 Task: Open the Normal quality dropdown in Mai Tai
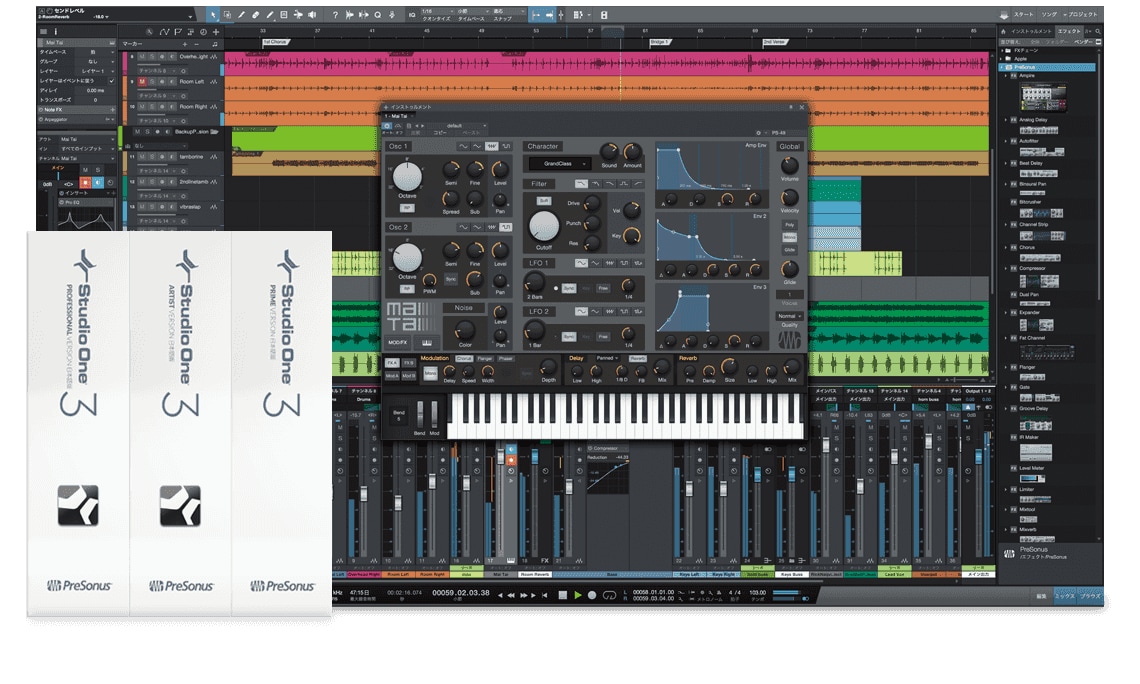pyautogui.click(x=789, y=316)
